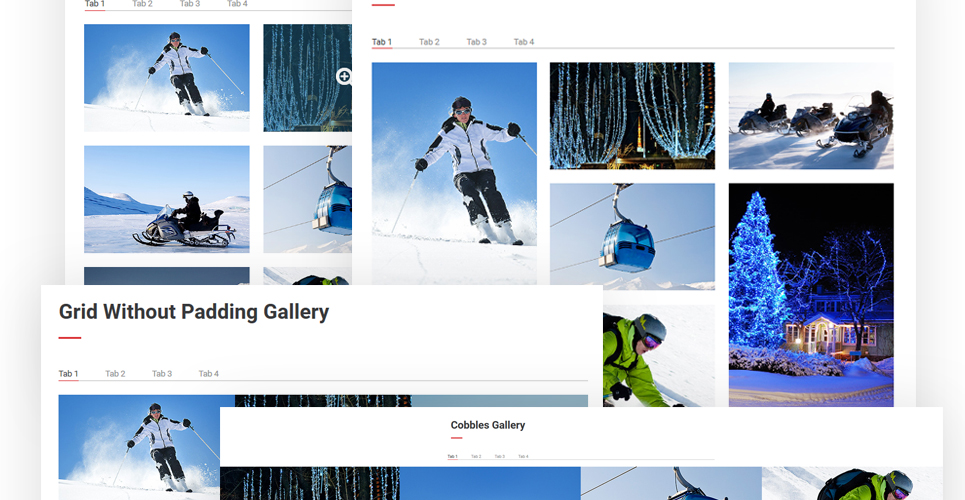
Task: Open Tab 3 under Grid Without Padding Gallery
Action: [162, 373]
